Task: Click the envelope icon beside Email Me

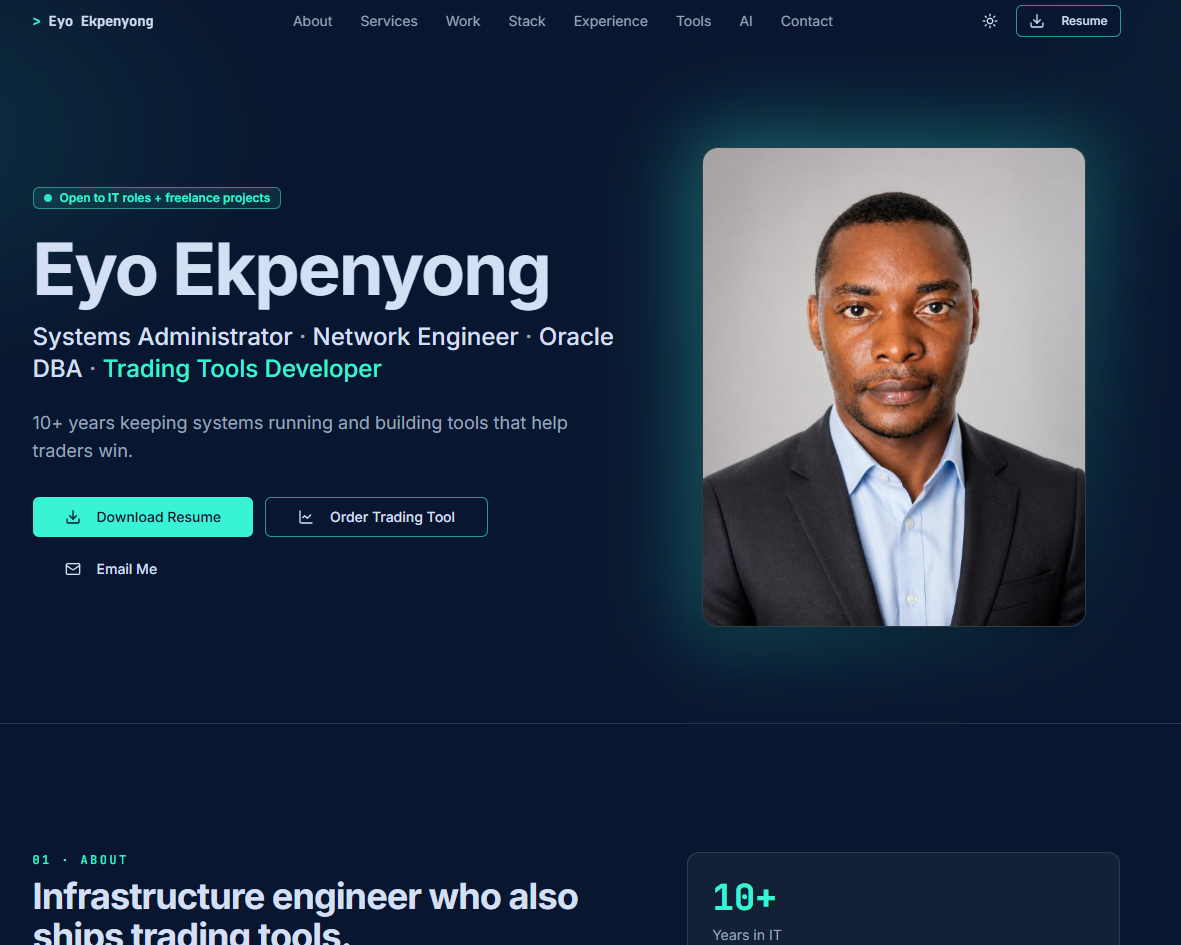Action: pyautogui.click(x=73, y=569)
